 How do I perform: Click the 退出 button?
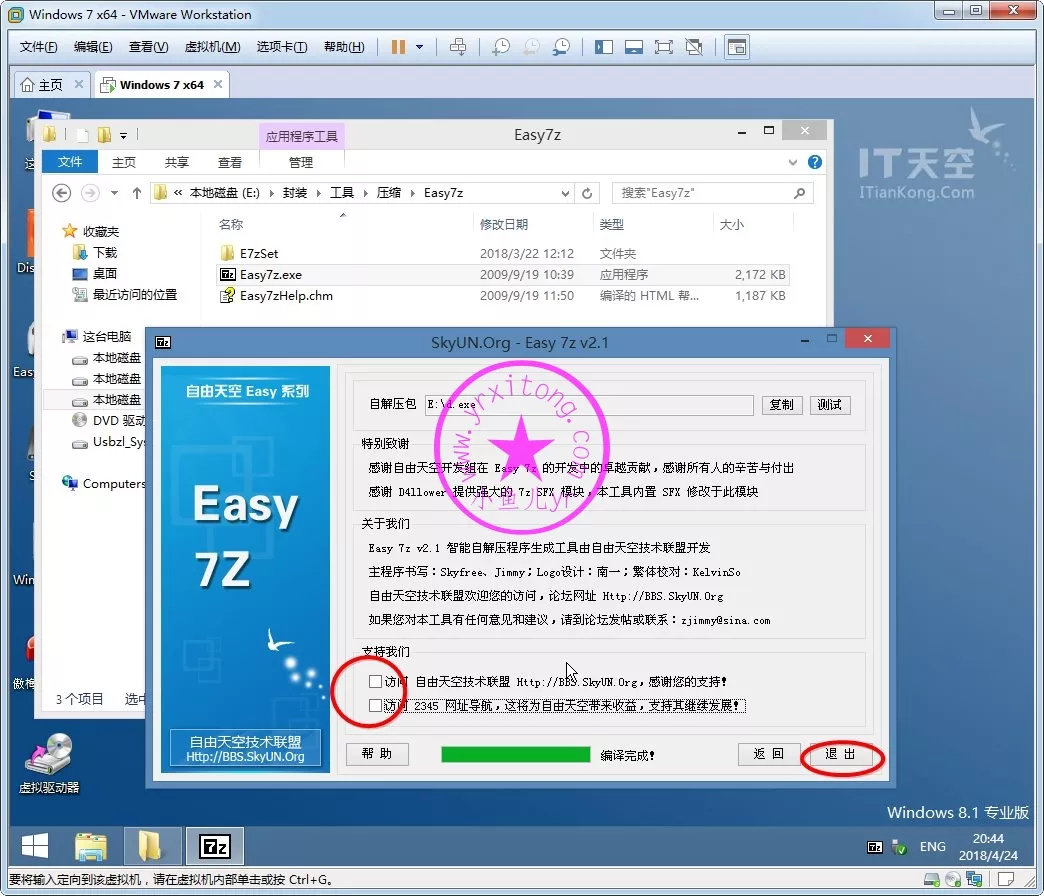(840, 754)
